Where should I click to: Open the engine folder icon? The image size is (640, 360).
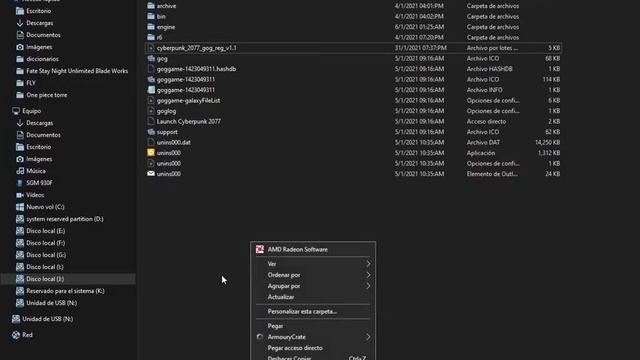pos(151,27)
